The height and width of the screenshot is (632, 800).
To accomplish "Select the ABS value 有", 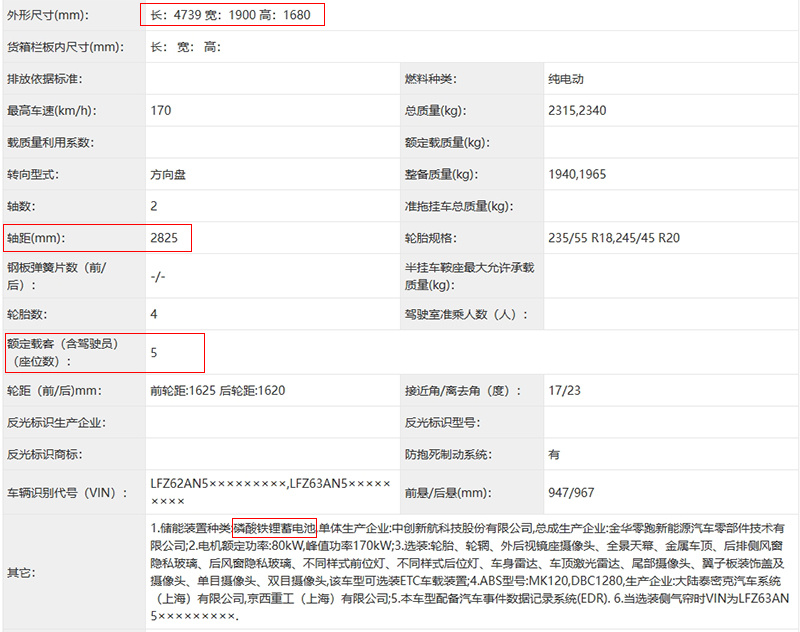I will tap(554, 454).
